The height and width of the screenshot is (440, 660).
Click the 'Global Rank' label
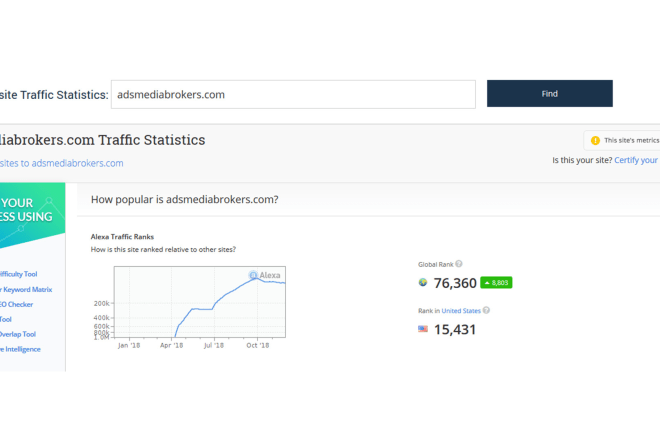[x=436, y=264]
